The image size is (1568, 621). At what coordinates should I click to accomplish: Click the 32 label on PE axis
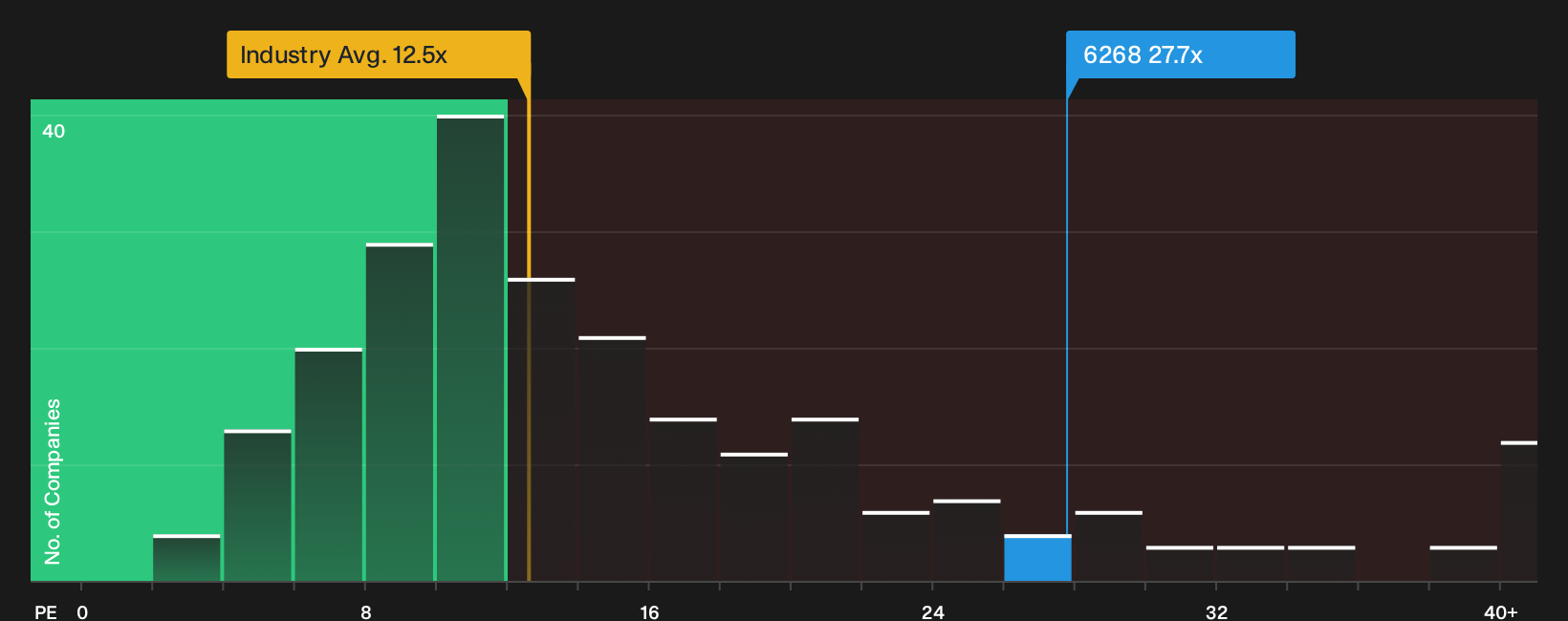(1216, 611)
